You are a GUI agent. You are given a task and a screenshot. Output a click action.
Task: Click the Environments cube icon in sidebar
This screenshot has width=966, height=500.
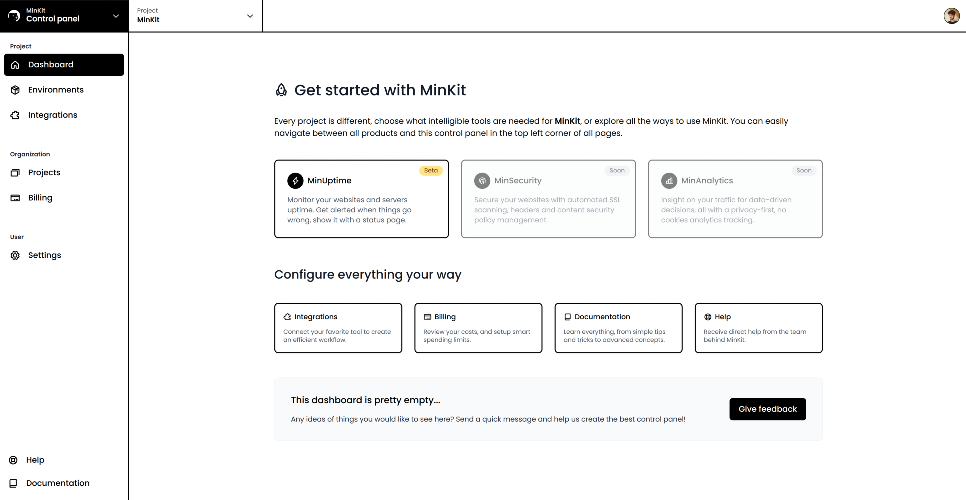(x=14, y=90)
